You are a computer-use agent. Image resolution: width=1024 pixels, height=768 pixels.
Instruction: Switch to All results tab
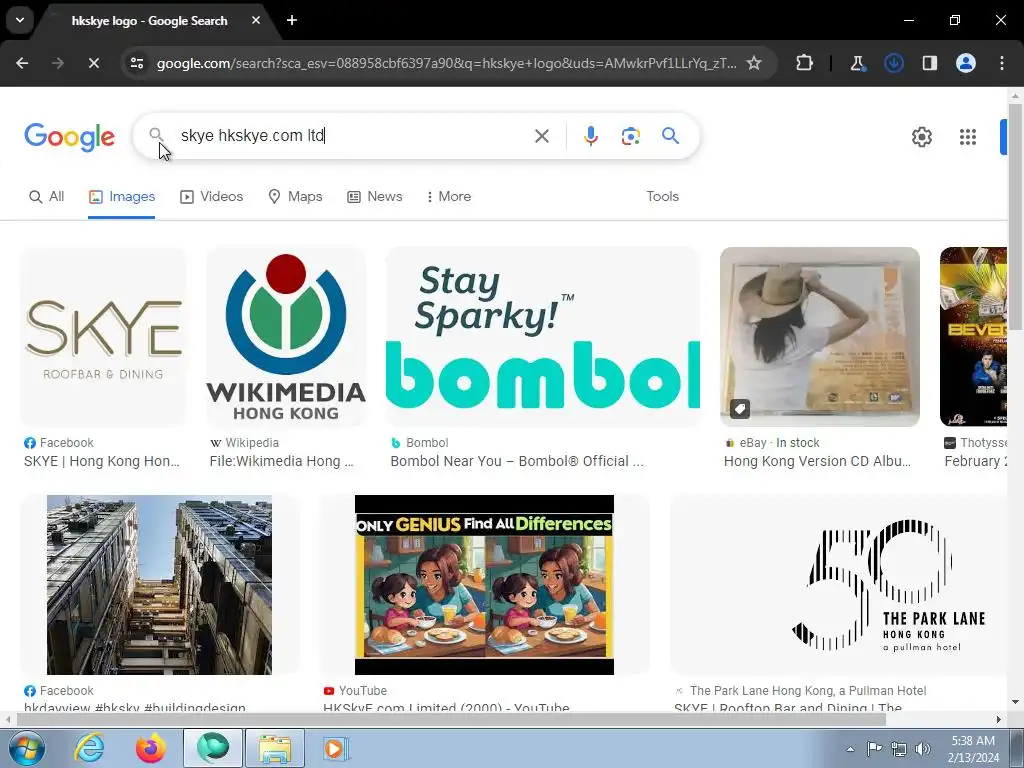coord(46,197)
